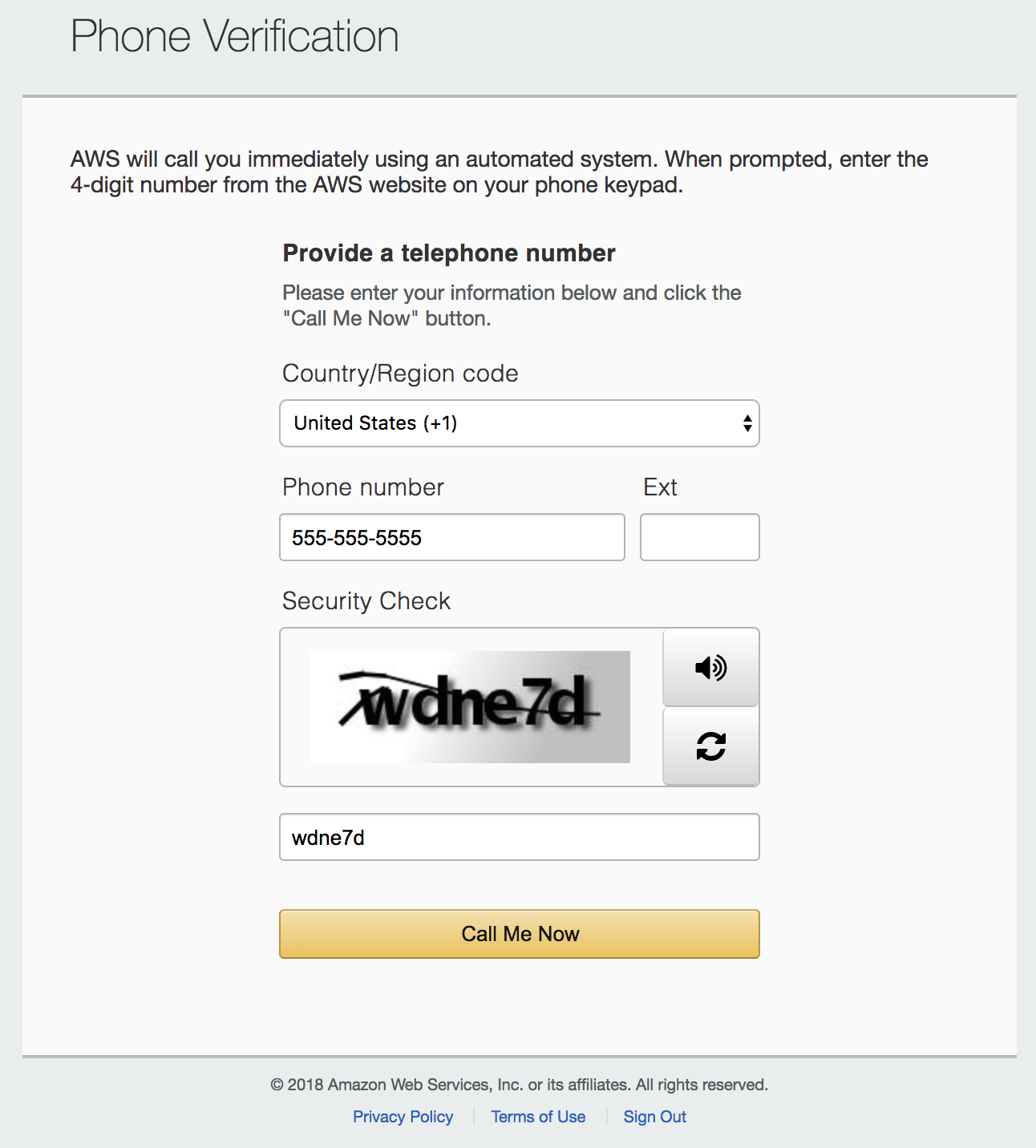1036x1148 pixels.
Task: Visit the Terms of Use link
Action: (x=538, y=1117)
